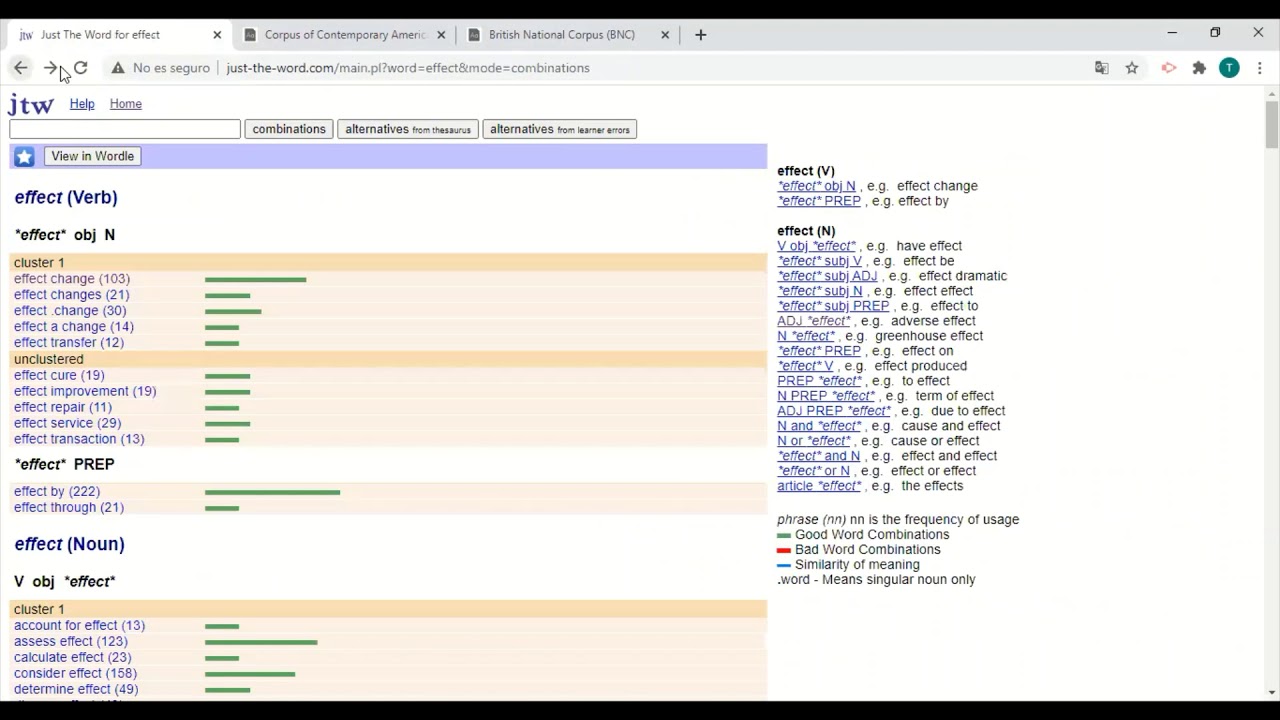Open the Help link

pyautogui.click(x=82, y=104)
